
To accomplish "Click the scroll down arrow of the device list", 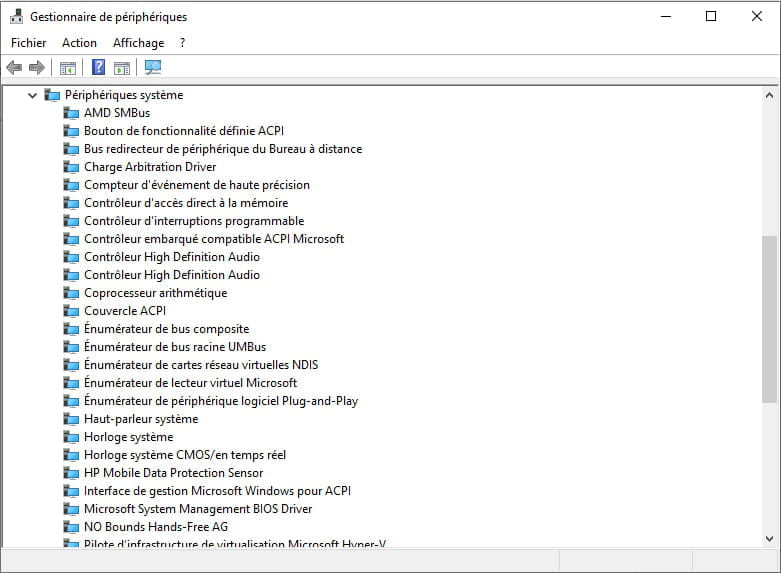I will [x=770, y=539].
